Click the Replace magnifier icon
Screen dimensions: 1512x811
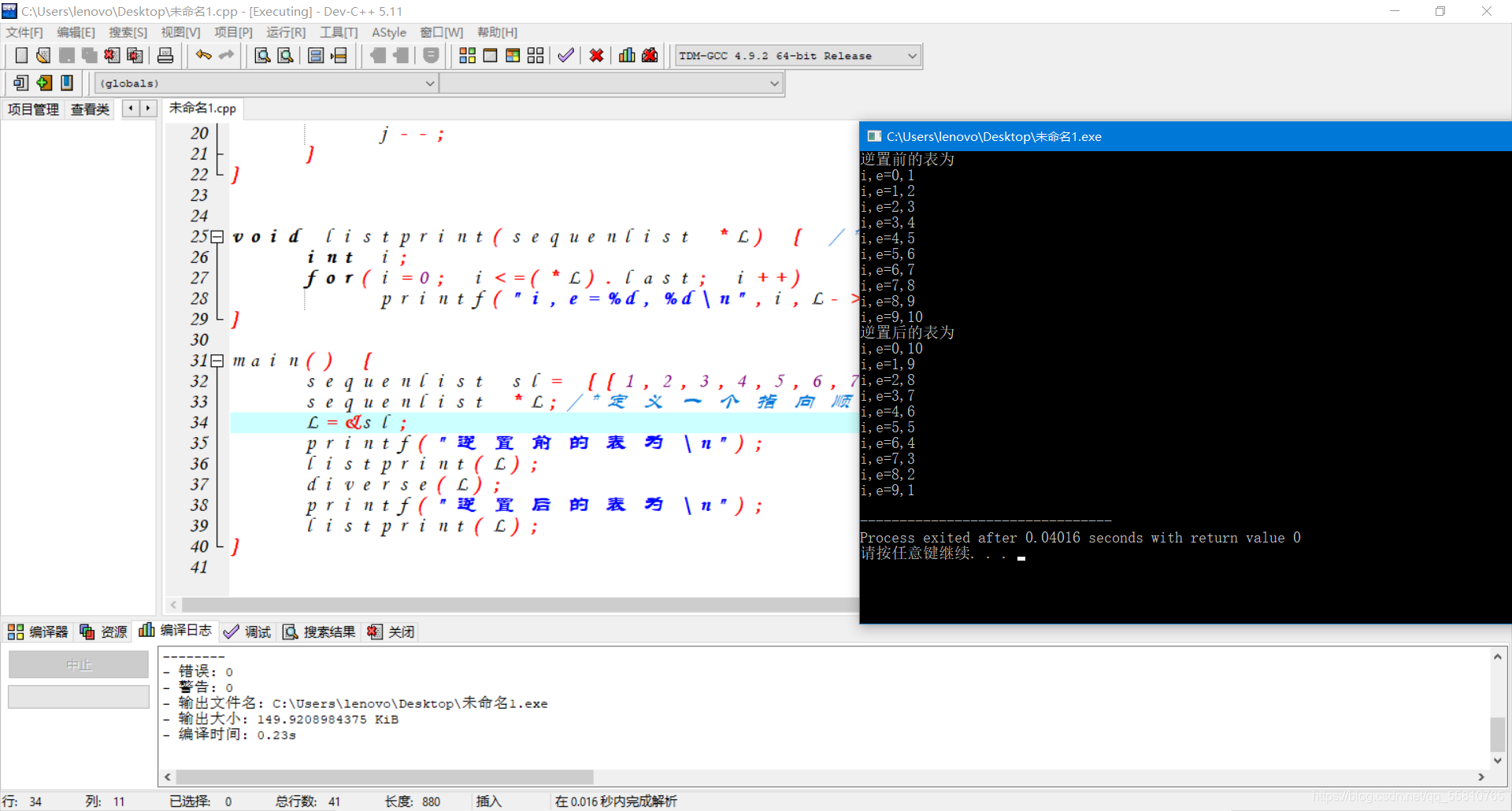tap(285, 56)
